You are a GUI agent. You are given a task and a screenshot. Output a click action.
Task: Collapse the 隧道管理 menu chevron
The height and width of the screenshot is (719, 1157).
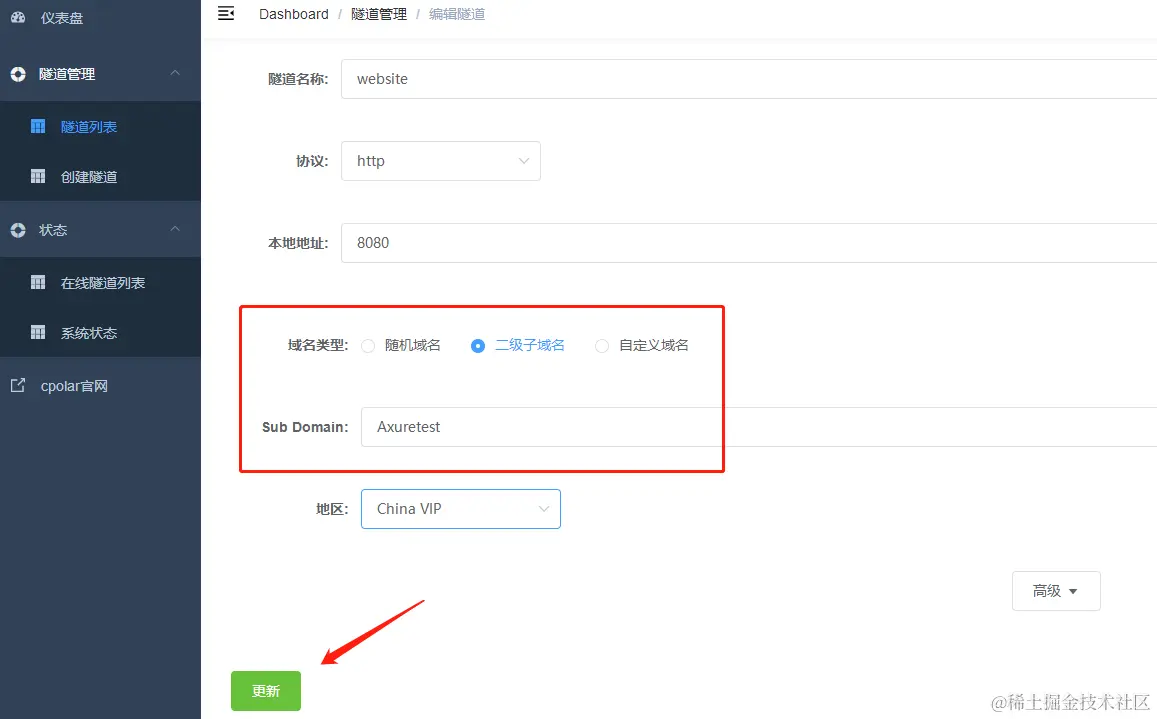click(x=175, y=73)
